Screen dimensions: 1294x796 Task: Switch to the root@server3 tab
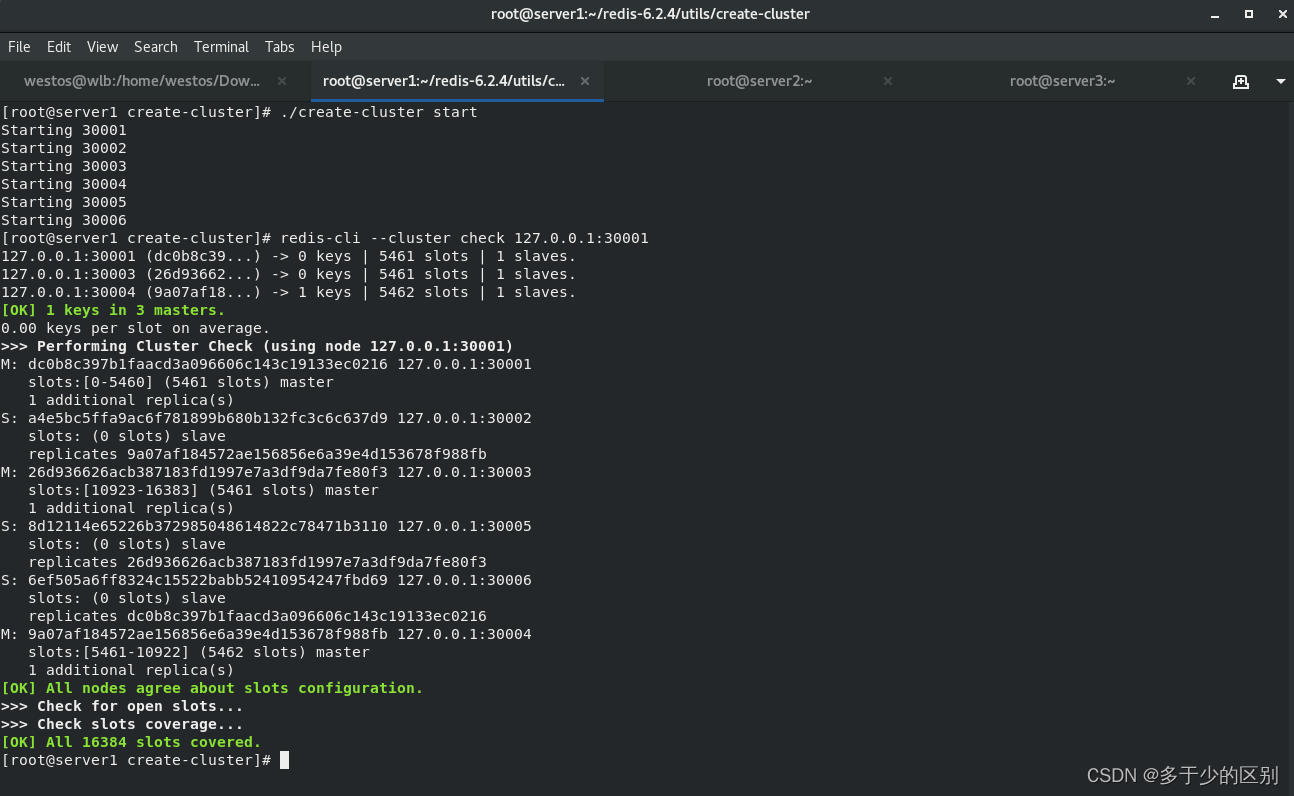[1062, 81]
